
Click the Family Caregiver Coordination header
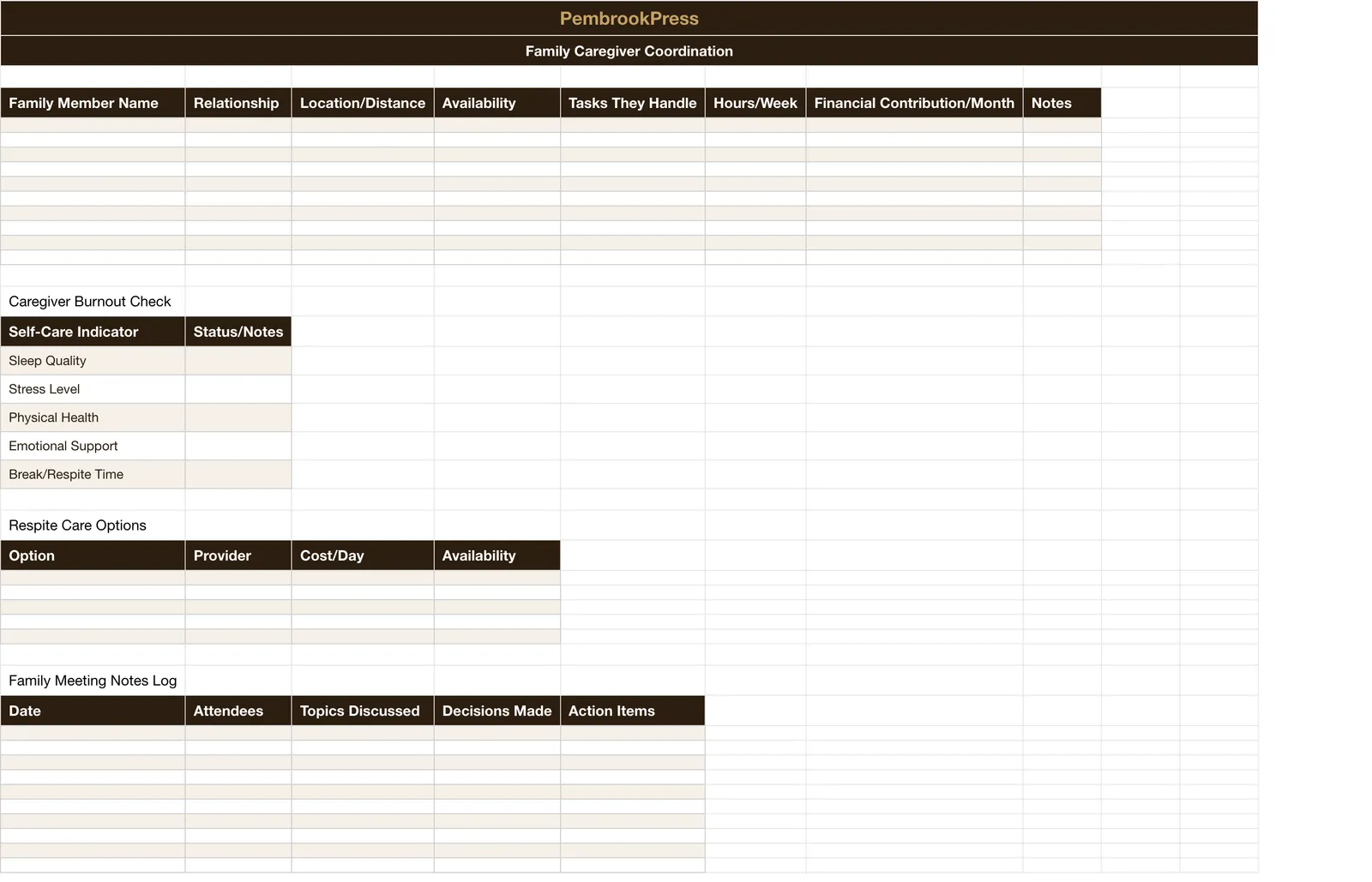coord(629,51)
